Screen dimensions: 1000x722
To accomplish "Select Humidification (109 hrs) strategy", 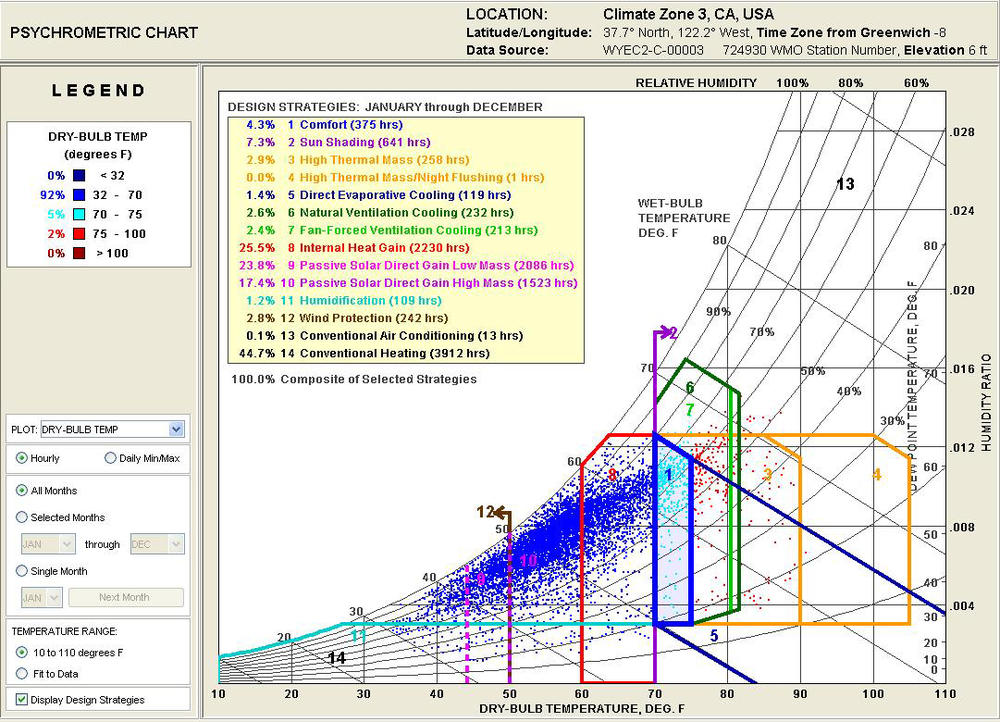I will coord(344,300).
